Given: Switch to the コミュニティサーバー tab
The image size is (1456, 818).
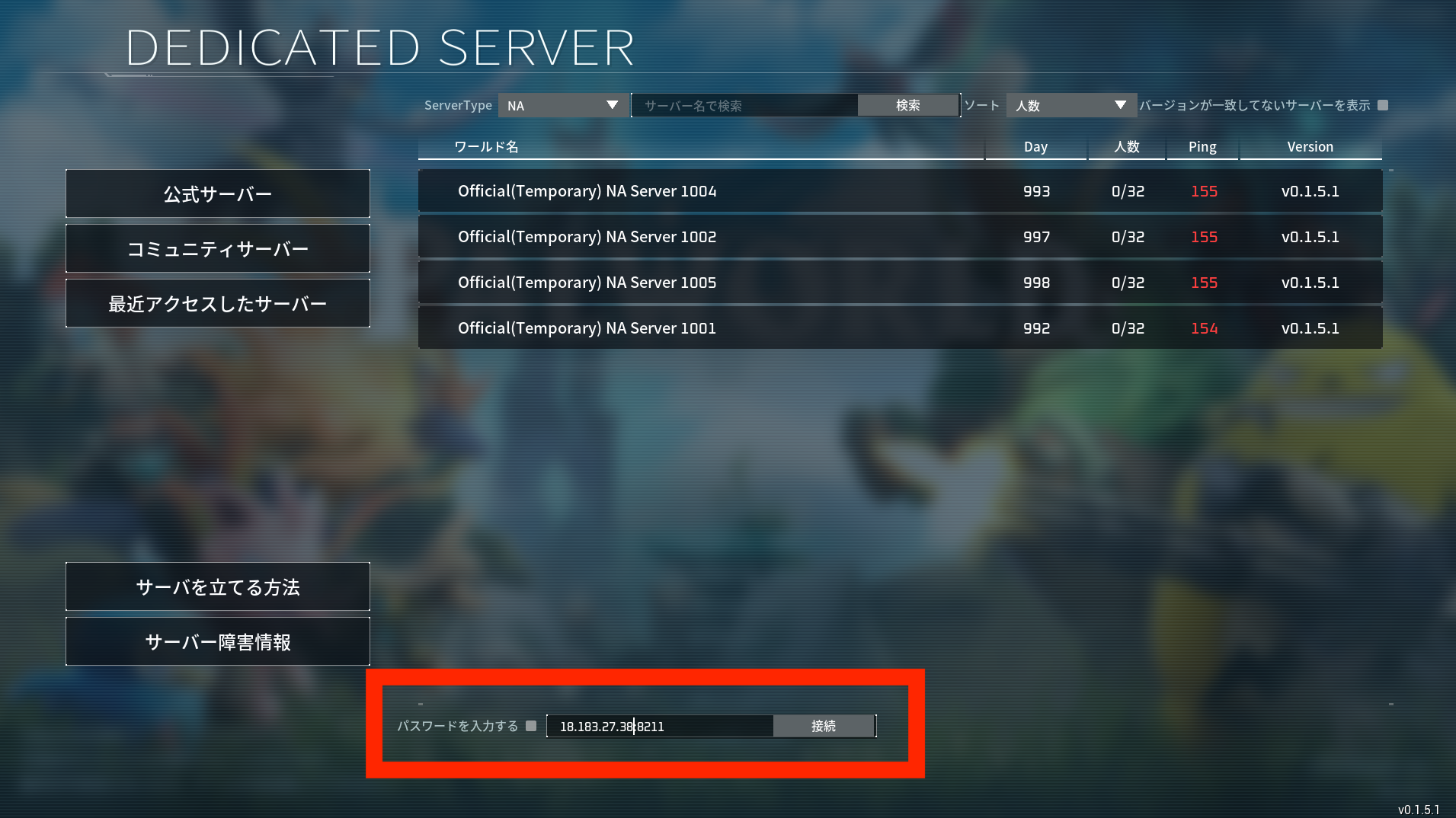Looking at the screenshot, I should coord(218,248).
